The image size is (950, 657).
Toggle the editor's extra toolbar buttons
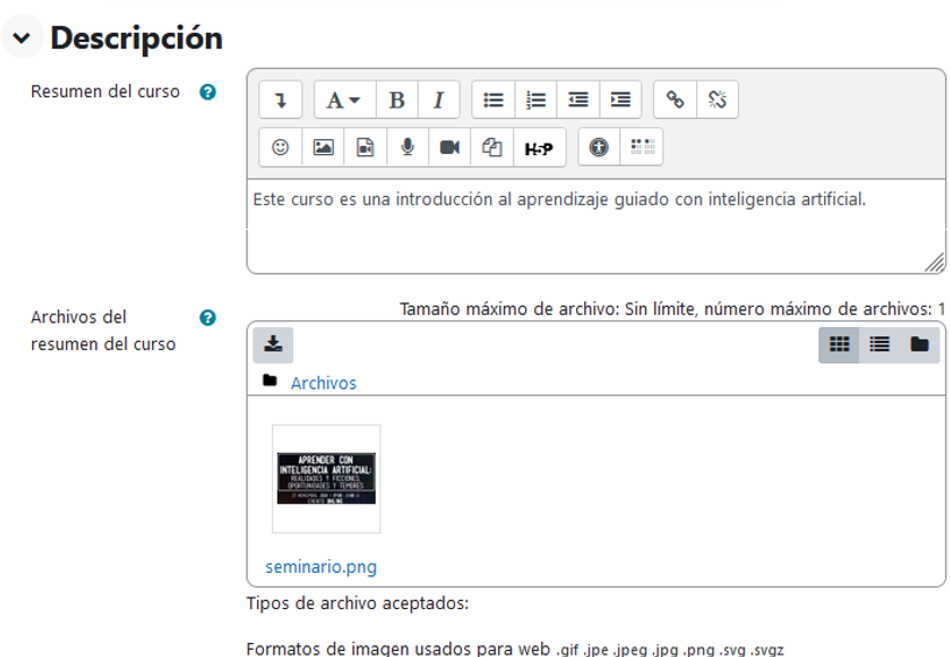pyautogui.click(x=280, y=100)
